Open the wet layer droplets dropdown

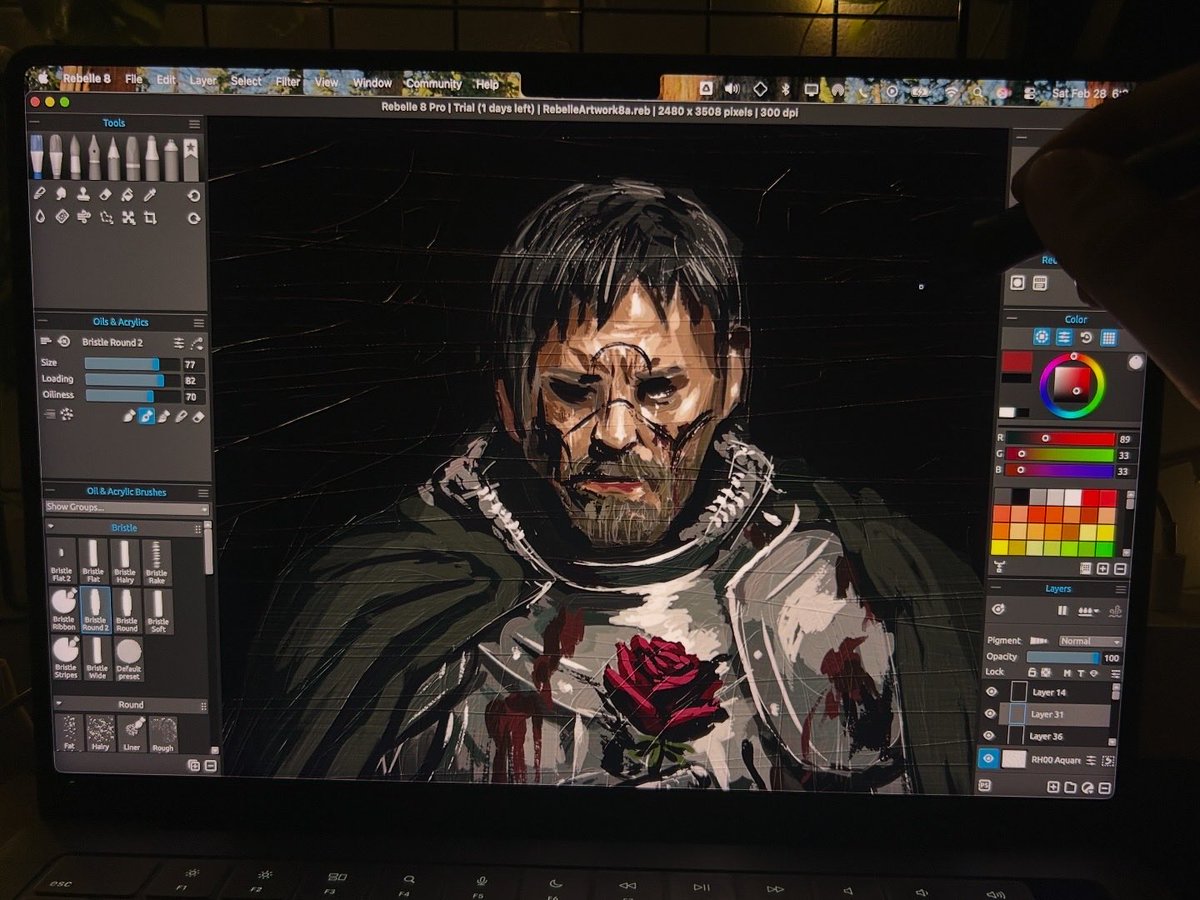(x=1088, y=611)
